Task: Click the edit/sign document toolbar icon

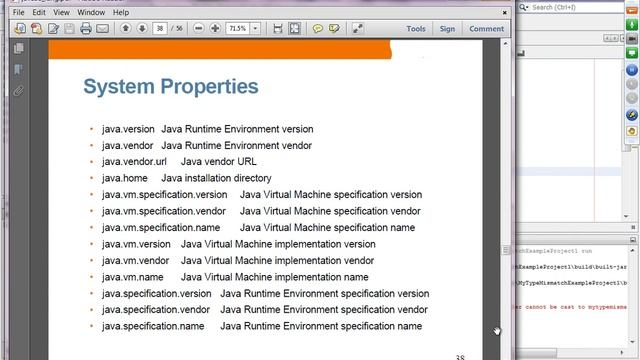Action: [x=53, y=29]
